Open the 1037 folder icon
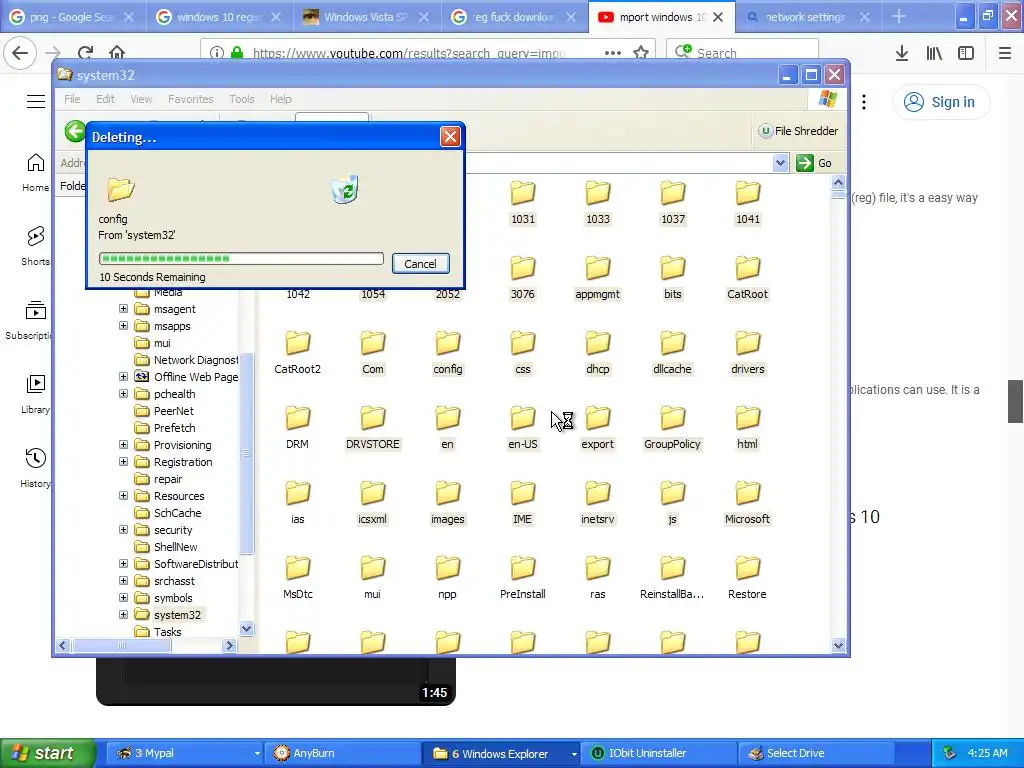Screen dimensions: 1024x768 click(673, 193)
